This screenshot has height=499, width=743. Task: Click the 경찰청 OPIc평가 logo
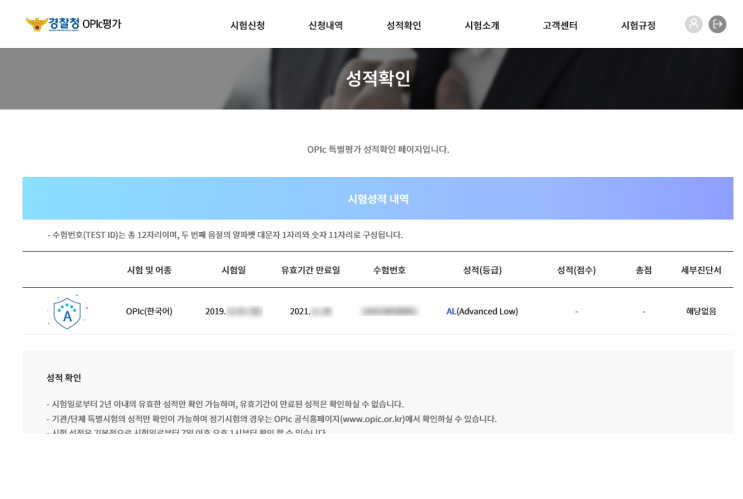pos(73,24)
